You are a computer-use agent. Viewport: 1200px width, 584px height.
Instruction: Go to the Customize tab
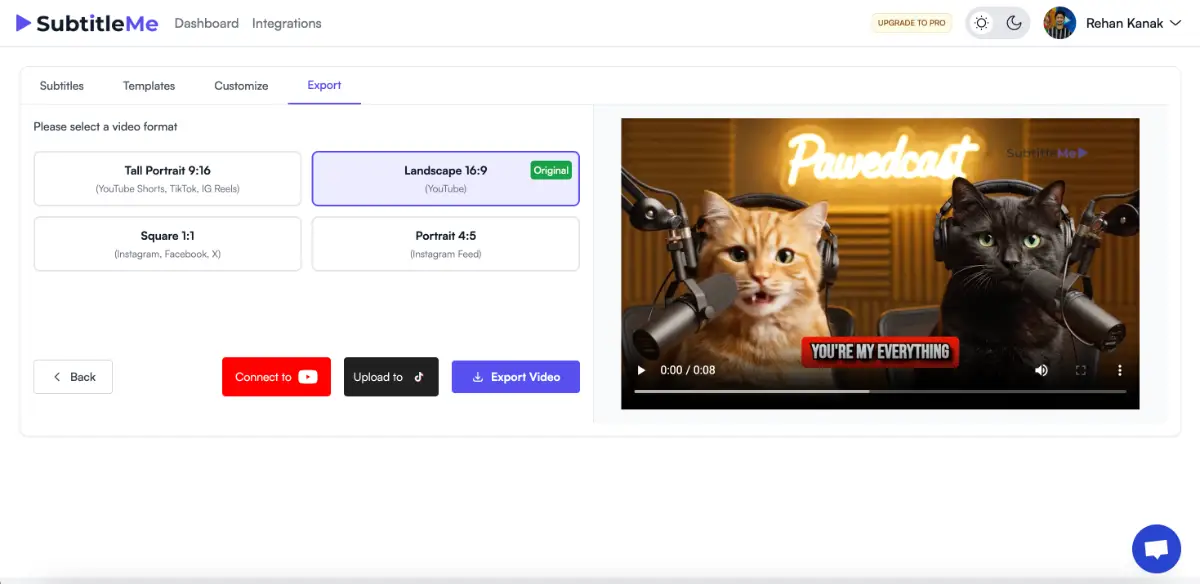click(x=241, y=86)
